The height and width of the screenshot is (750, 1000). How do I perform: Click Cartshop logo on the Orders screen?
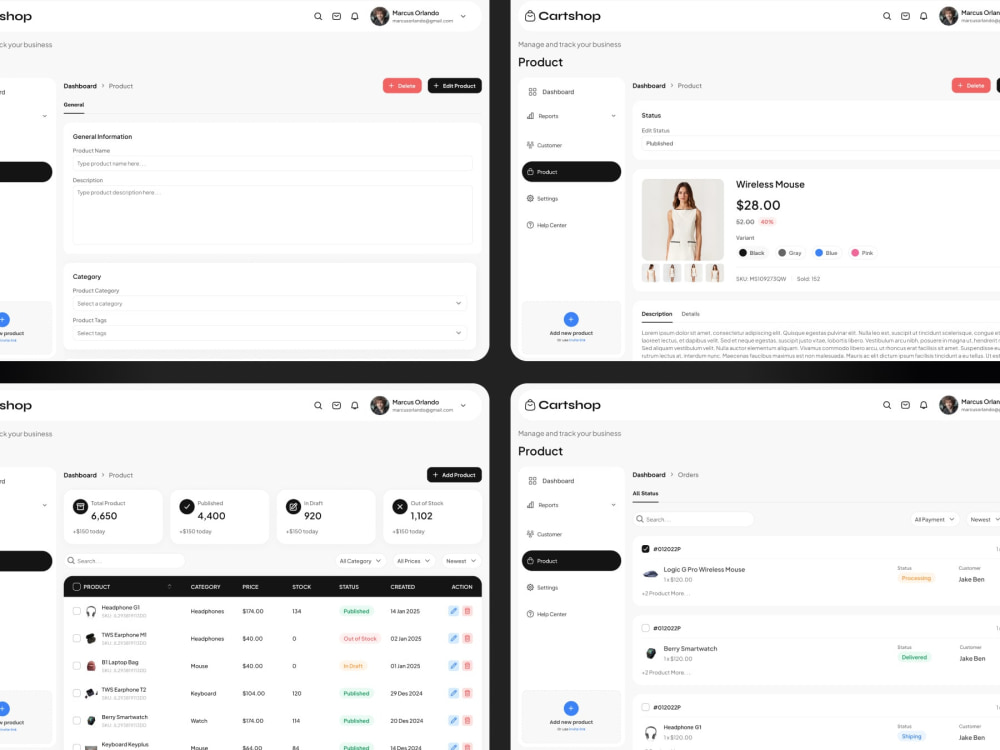point(562,405)
